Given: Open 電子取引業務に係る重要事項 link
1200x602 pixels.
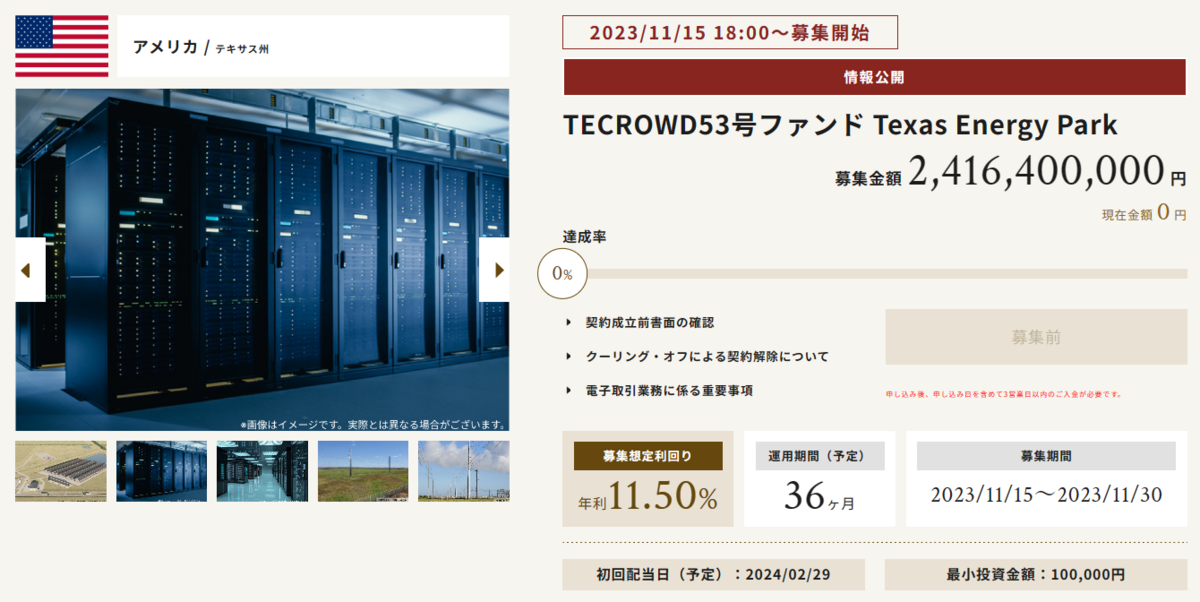Looking at the screenshot, I should [x=669, y=390].
